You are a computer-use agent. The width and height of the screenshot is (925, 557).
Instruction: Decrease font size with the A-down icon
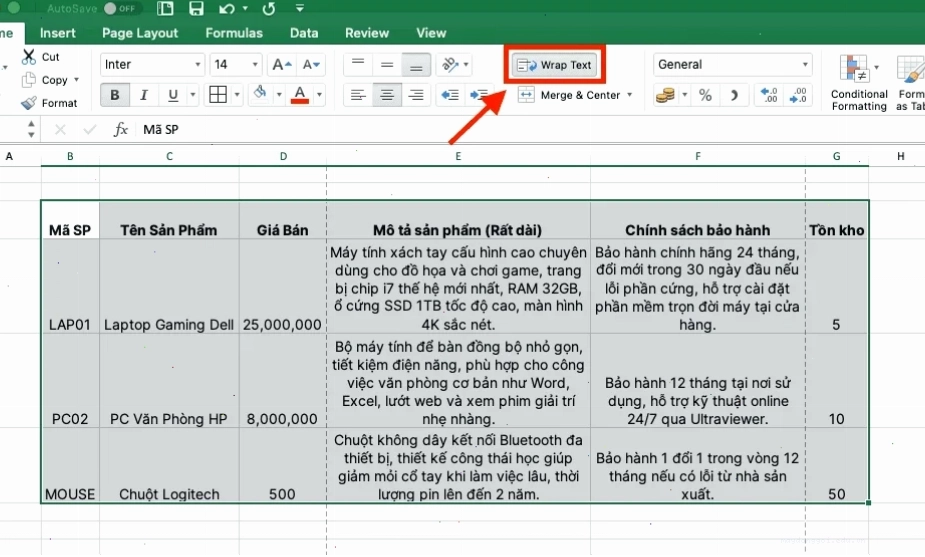pyautogui.click(x=311, y=64)
